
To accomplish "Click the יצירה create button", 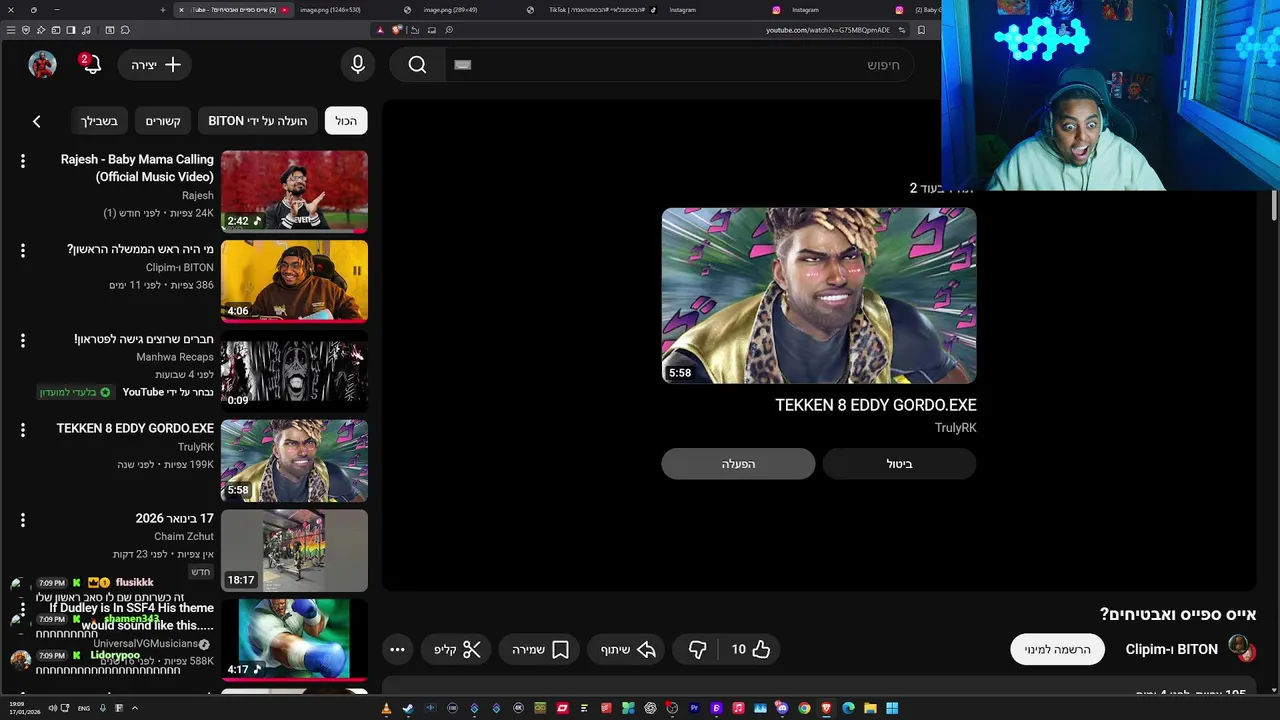I will [x=155, y=65].
